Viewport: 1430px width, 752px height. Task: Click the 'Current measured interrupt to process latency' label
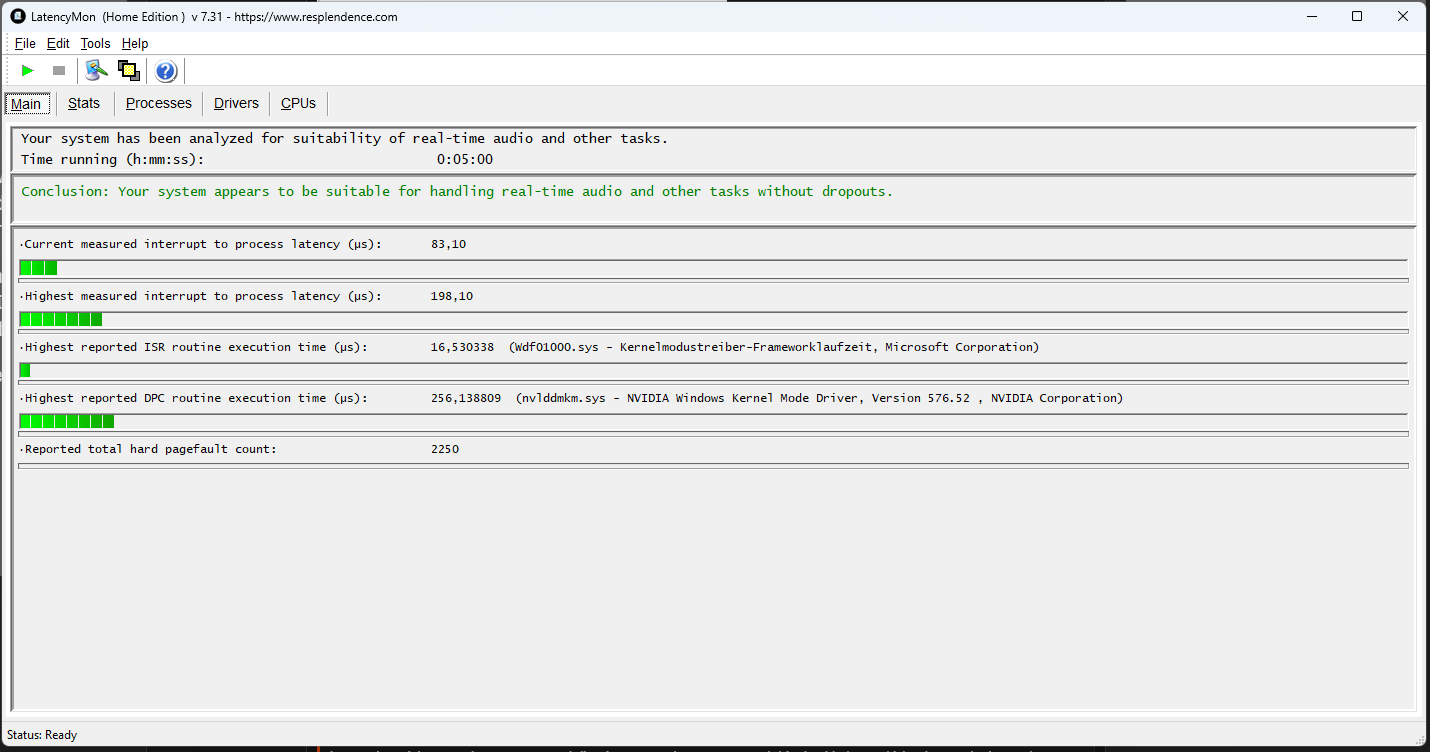(201, 244)
